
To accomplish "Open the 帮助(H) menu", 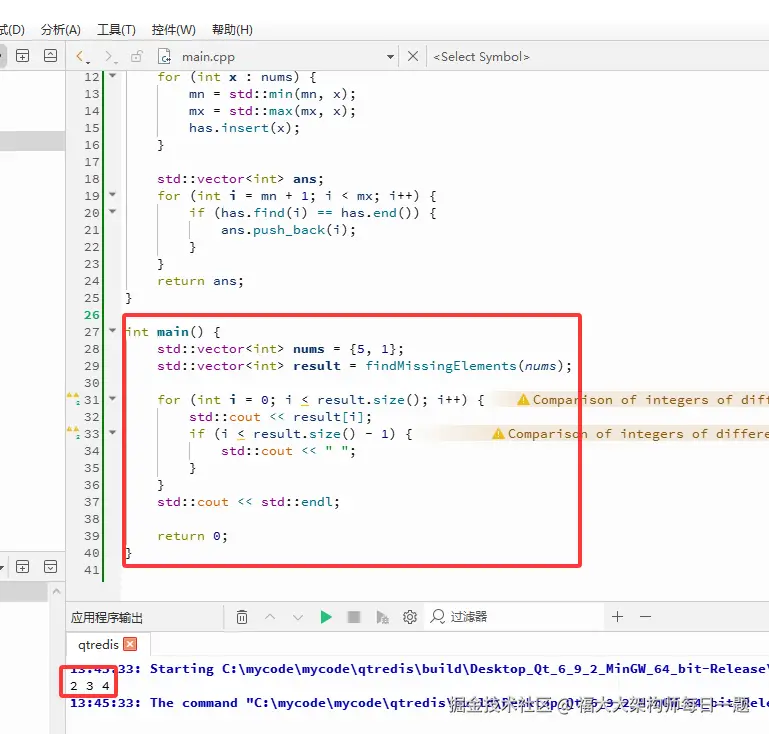I will point(232,30).
